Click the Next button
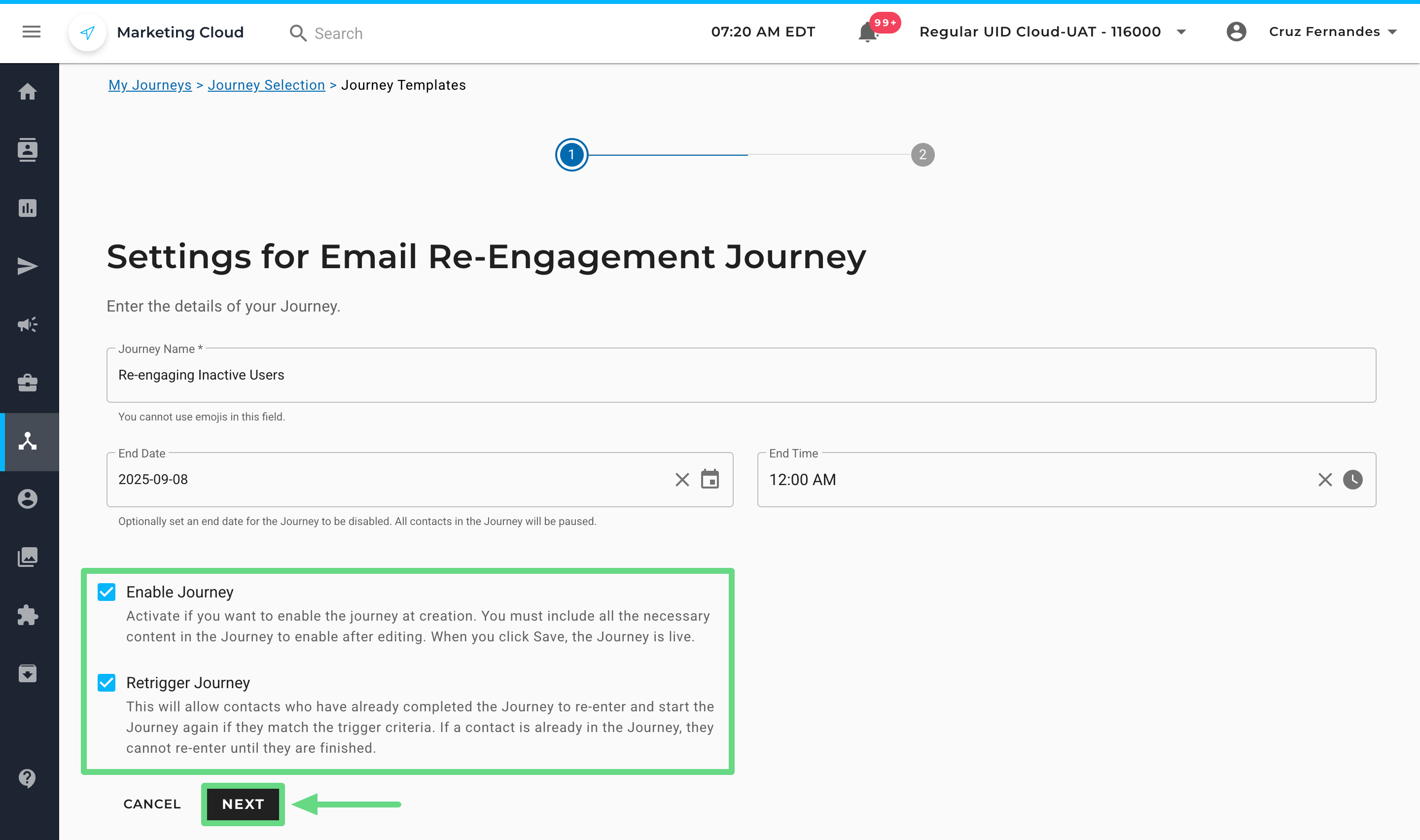Image resolution: width=1420 pixels, height=840 pixels. (243, 804)
